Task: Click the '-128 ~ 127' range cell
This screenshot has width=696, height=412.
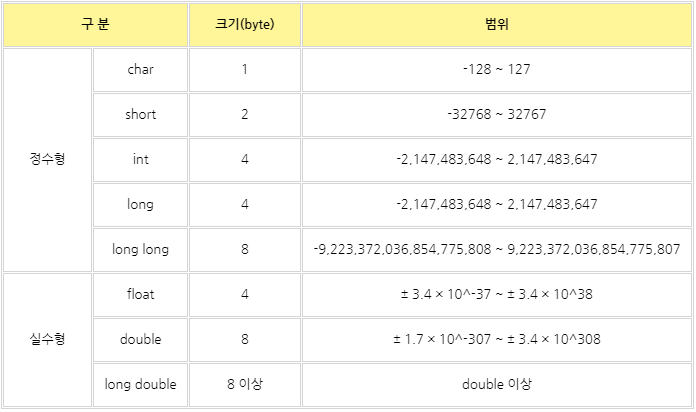Action: tap(496, 70)
